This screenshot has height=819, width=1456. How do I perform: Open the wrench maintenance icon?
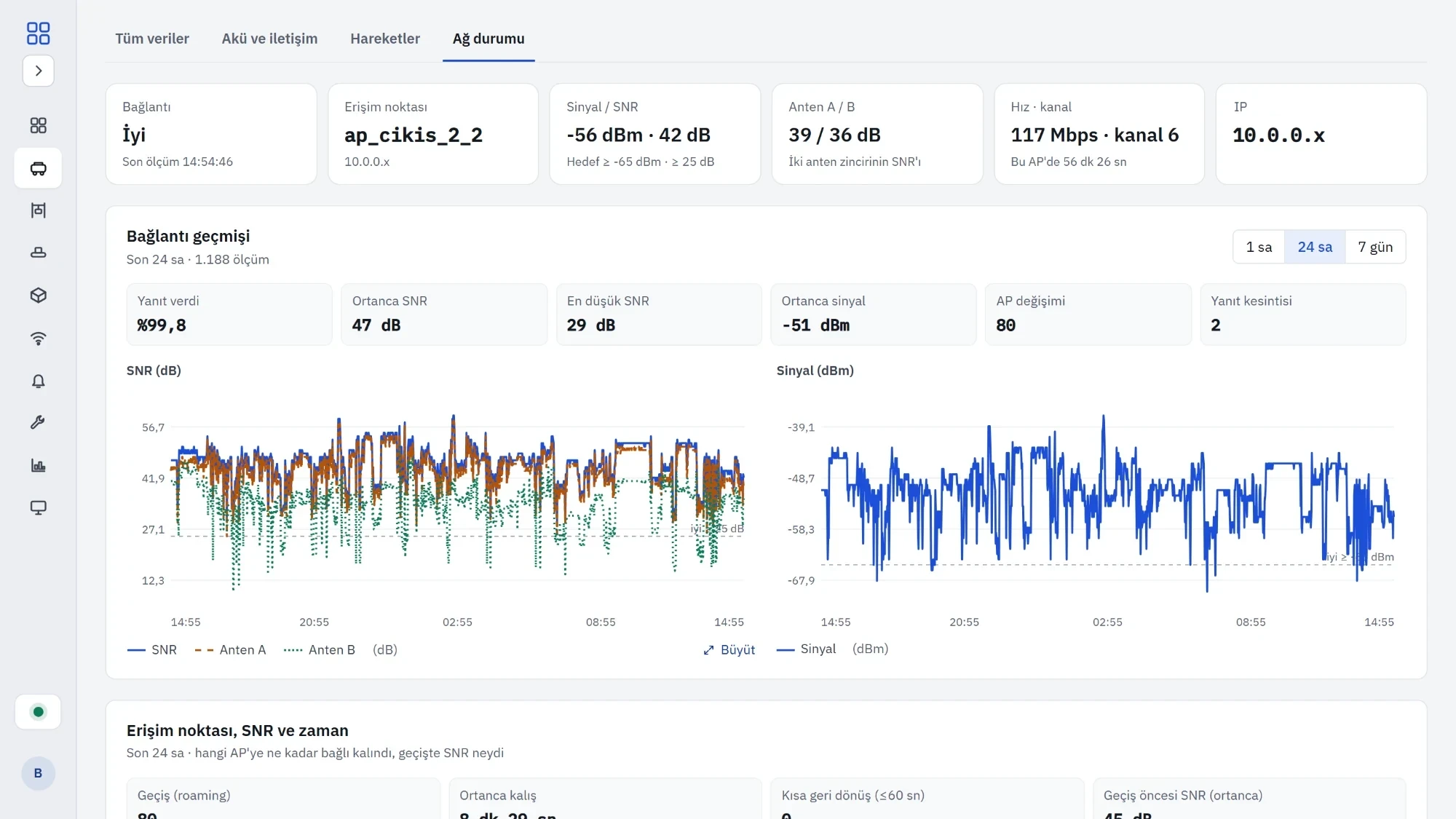point(39,422)
